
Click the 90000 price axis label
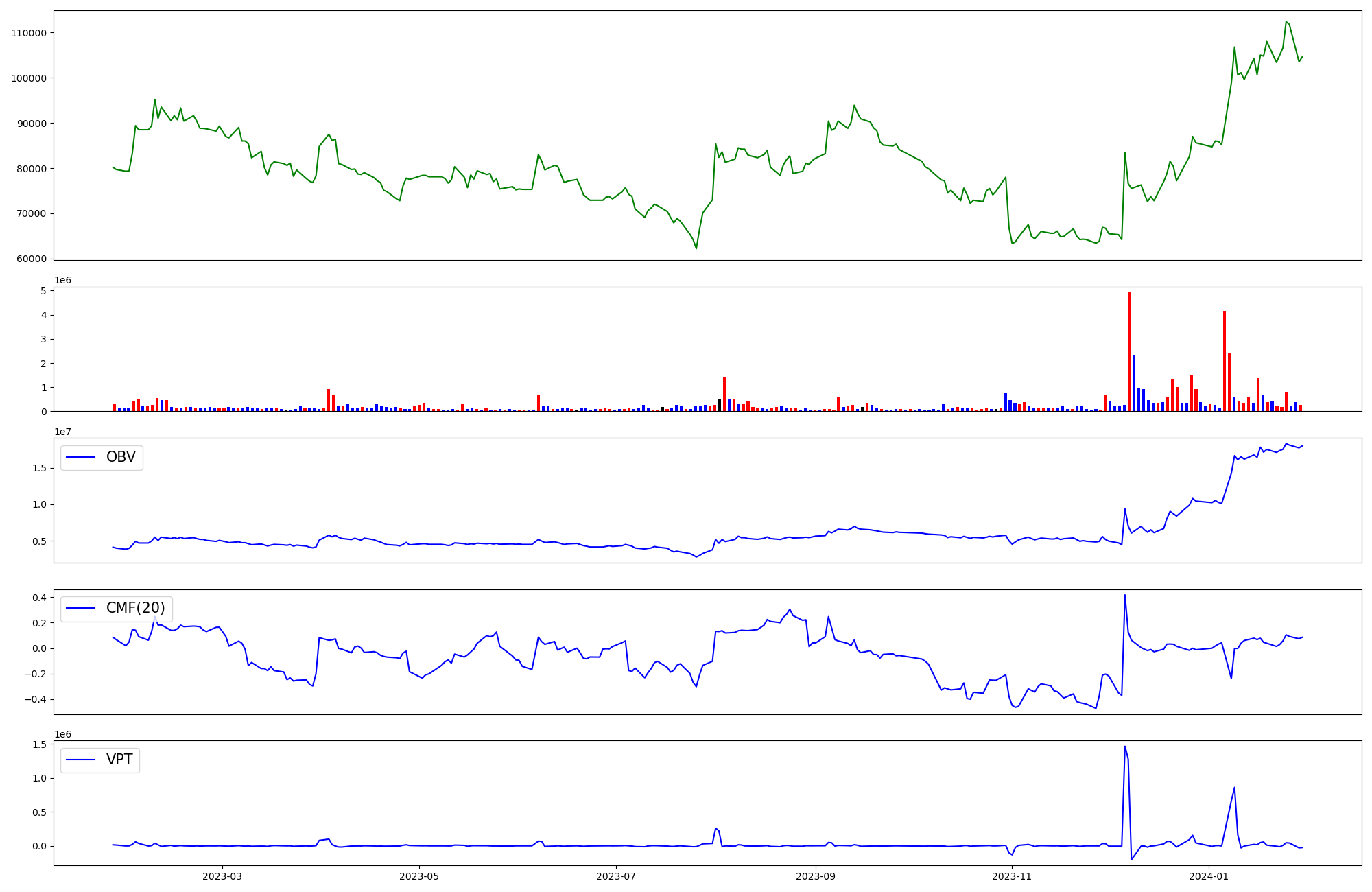coord(31,124)
